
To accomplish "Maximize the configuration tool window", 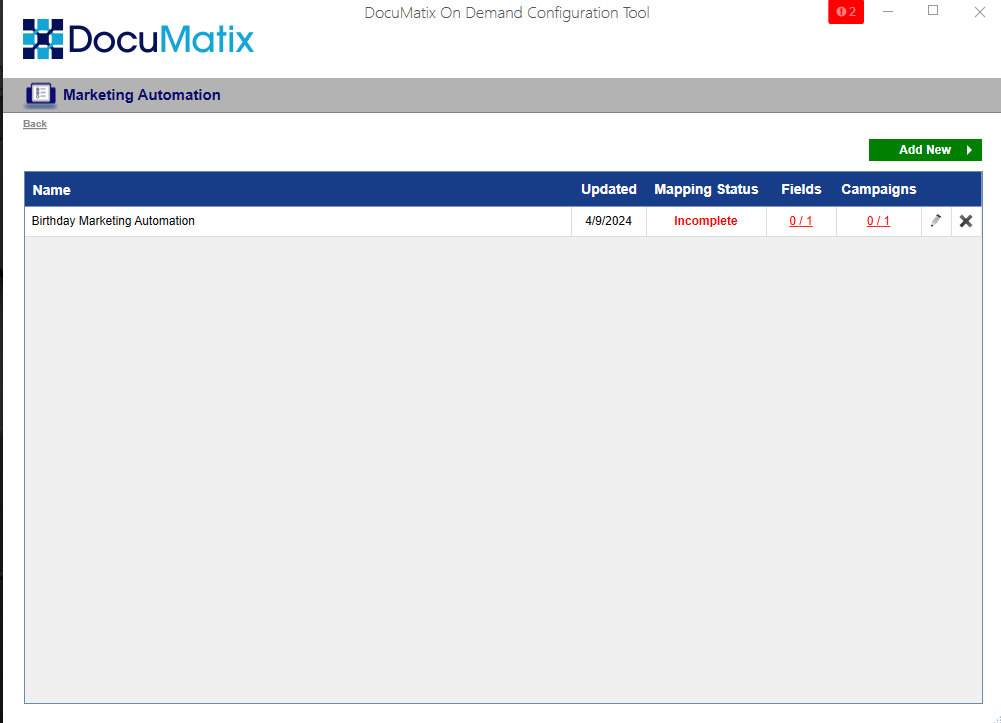I will click(933, 11).
